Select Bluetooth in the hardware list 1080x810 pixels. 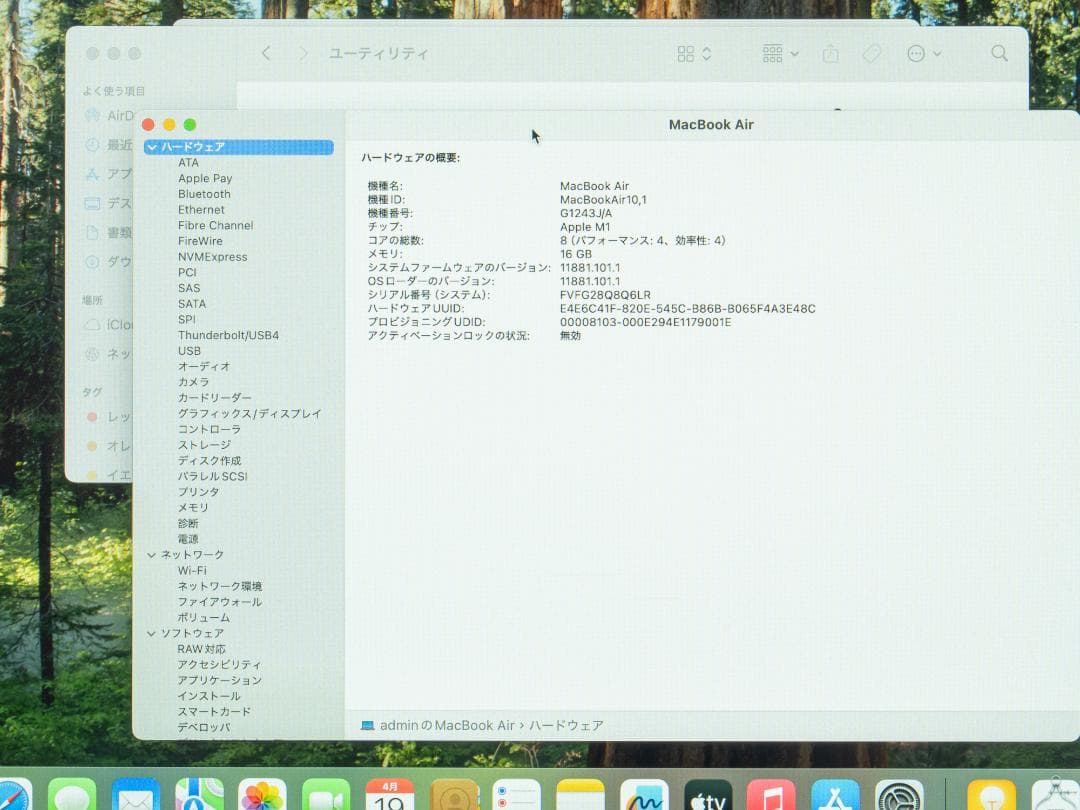pyautogui.click(x=203, y=194)
